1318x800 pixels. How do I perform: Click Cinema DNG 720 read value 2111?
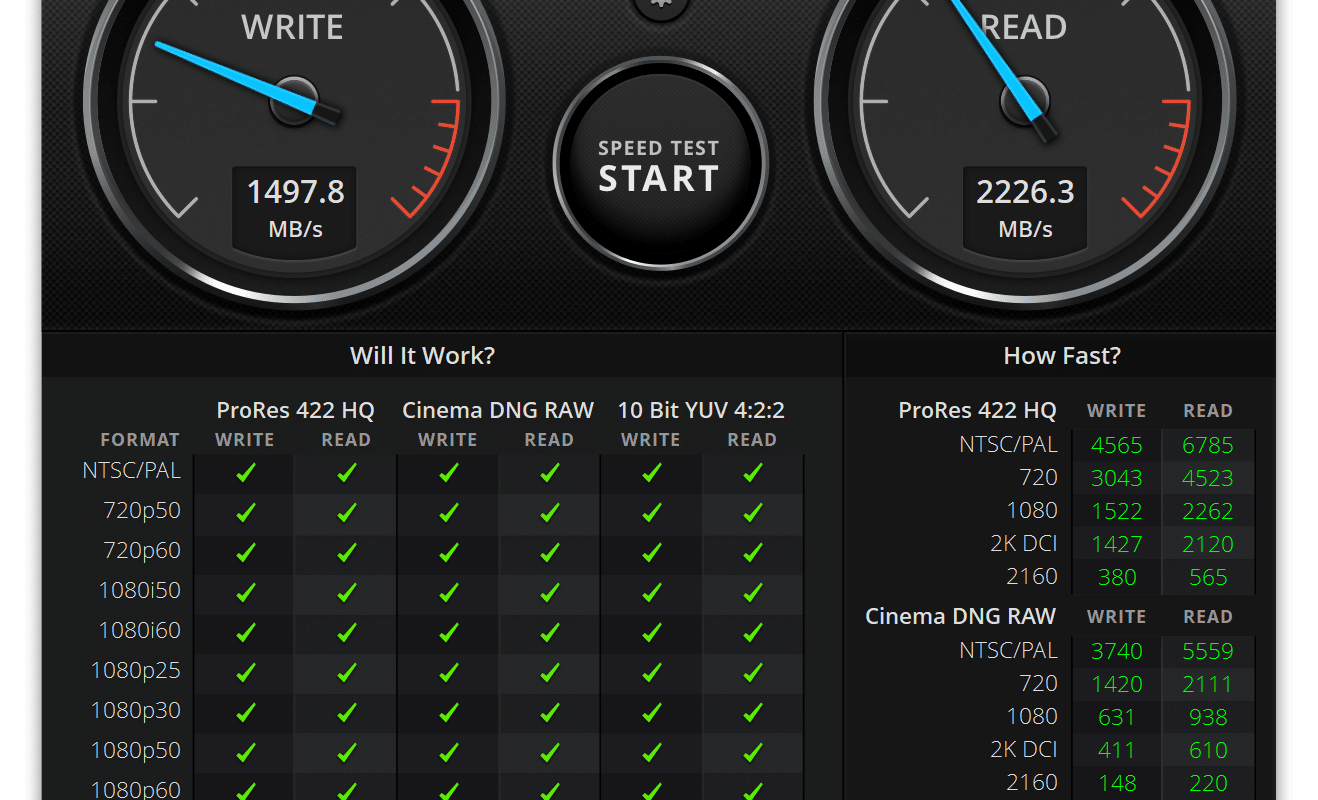[1208, 684]
